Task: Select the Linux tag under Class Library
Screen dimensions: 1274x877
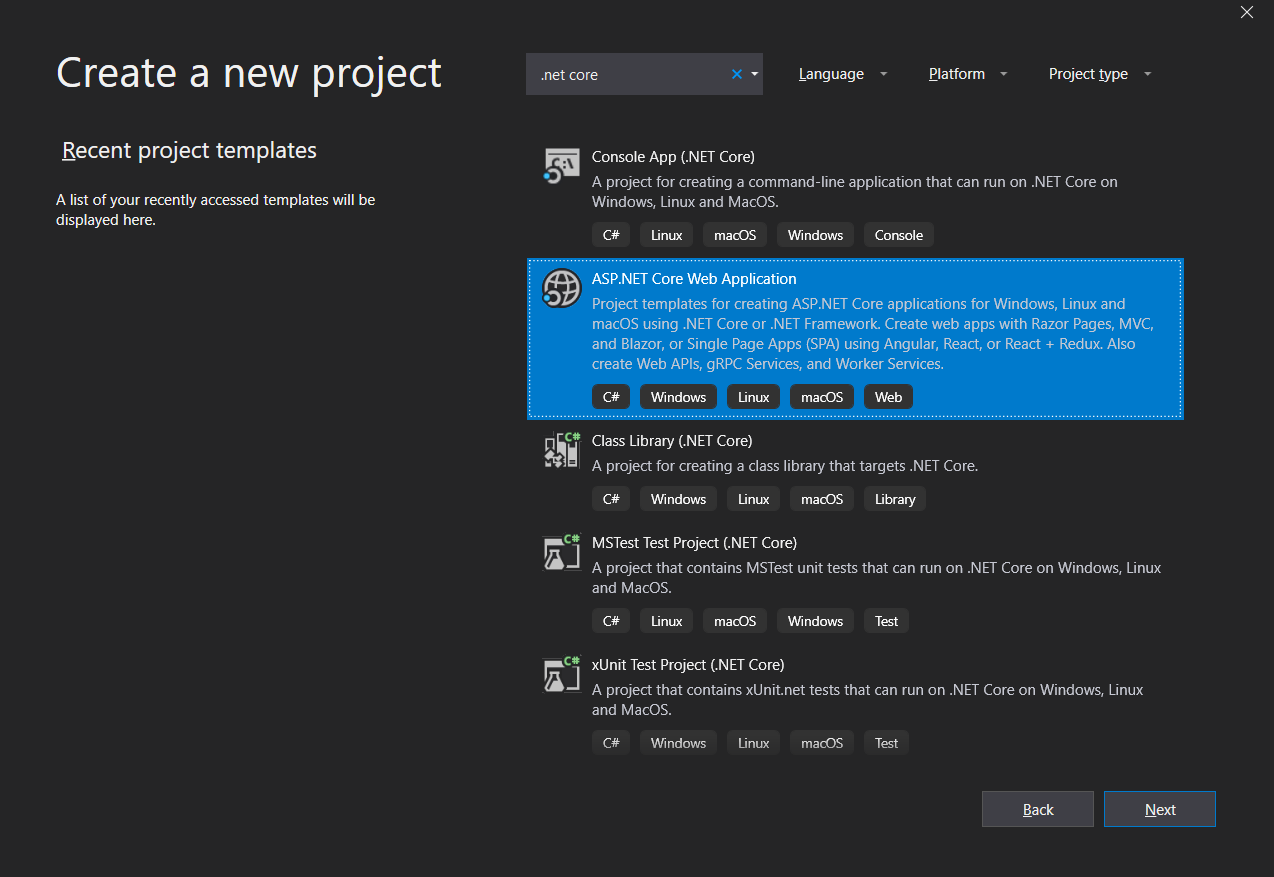Action: point(753,498)
